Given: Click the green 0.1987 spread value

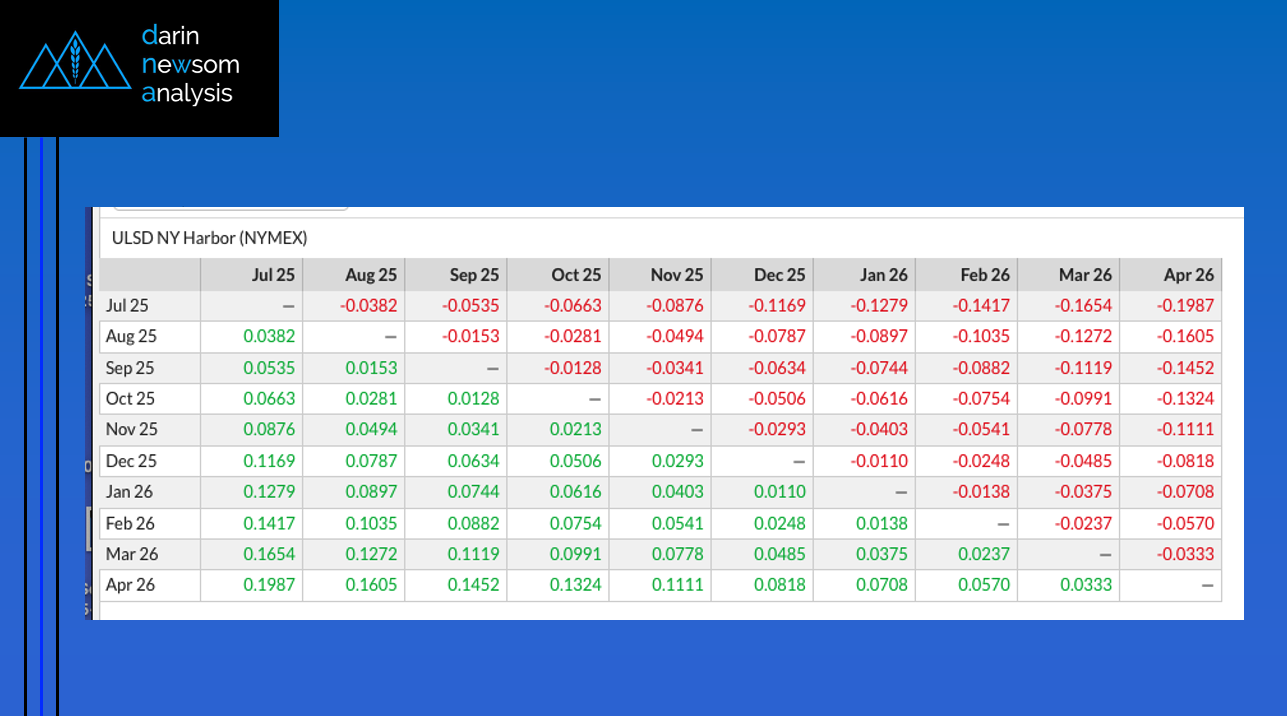Looking at the screenshot, I should click(269, 585).
